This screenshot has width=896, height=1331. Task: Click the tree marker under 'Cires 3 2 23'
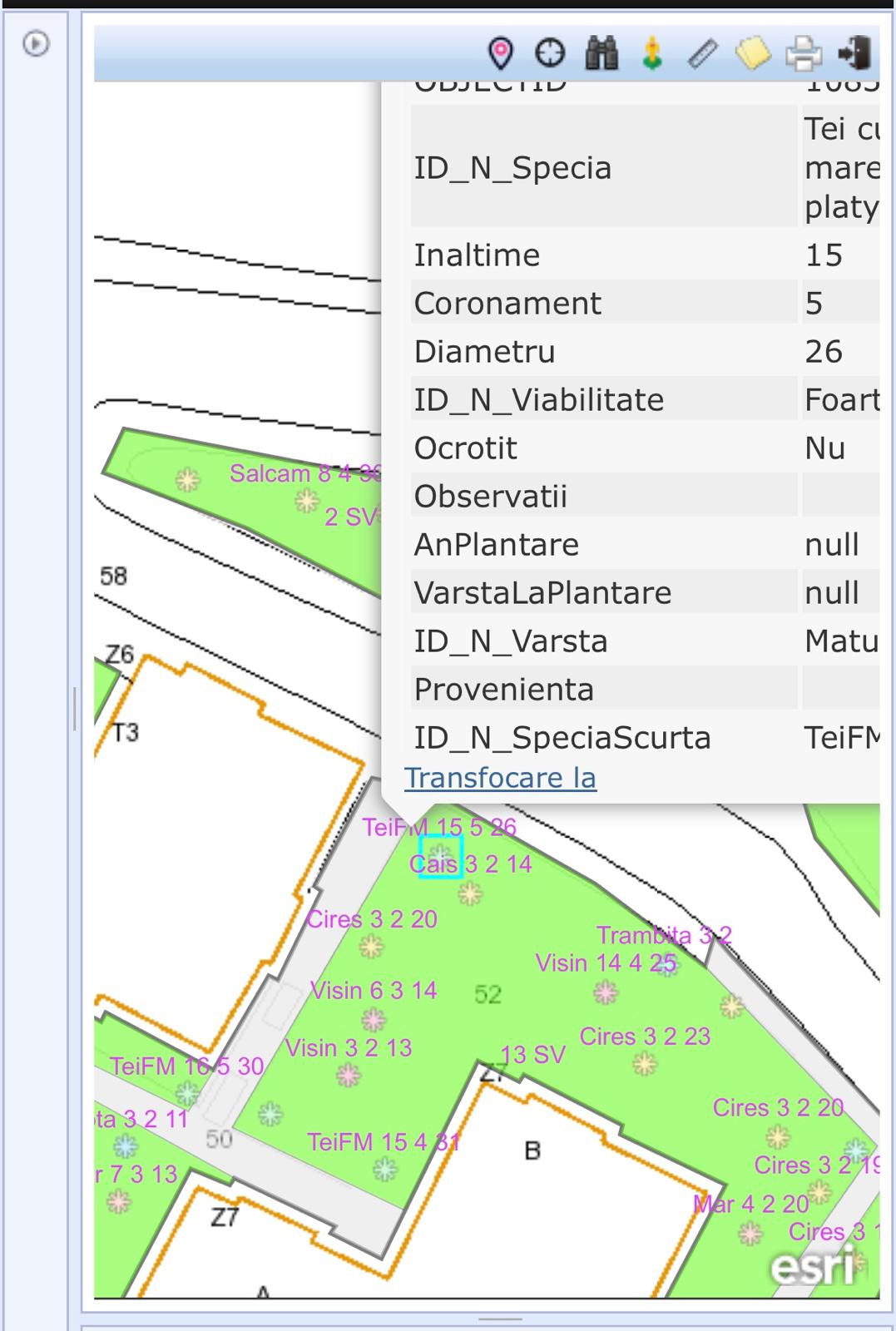[643, 1063]
